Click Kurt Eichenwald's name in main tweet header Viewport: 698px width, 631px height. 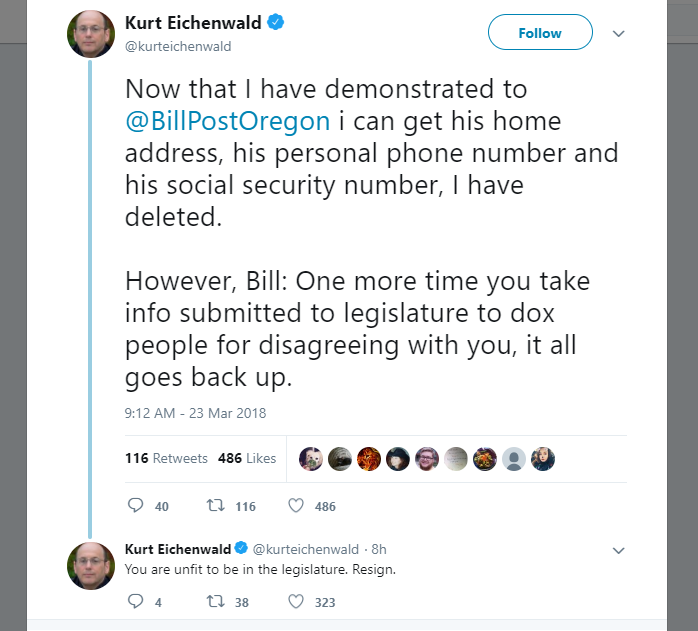click(x=193, y=23)
